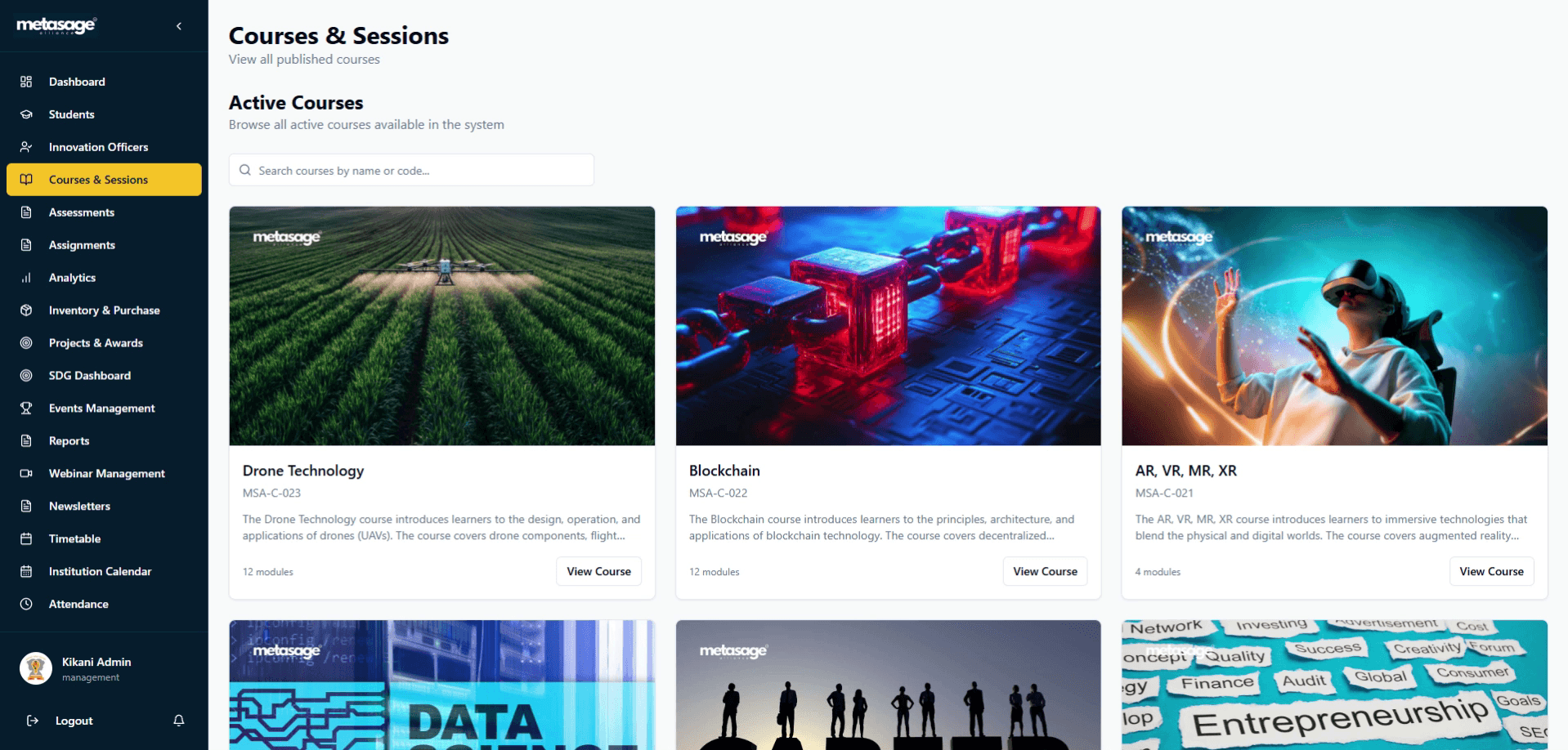Viewport: 1568px width, 750px height.
Task: Click the Students graduation cap icon
Action: click(26, 114)
